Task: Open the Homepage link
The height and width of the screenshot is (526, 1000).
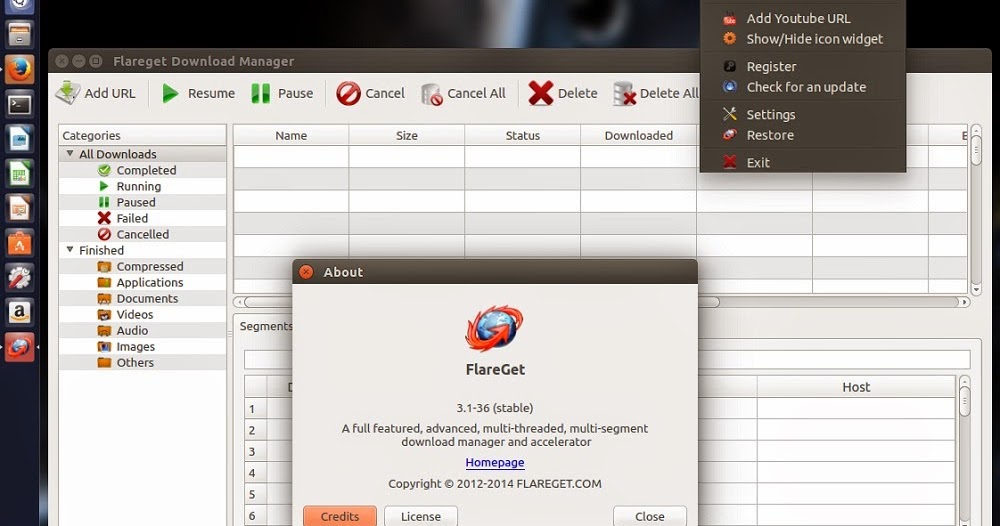Action: pyautogui.click(x=495, y=462)
